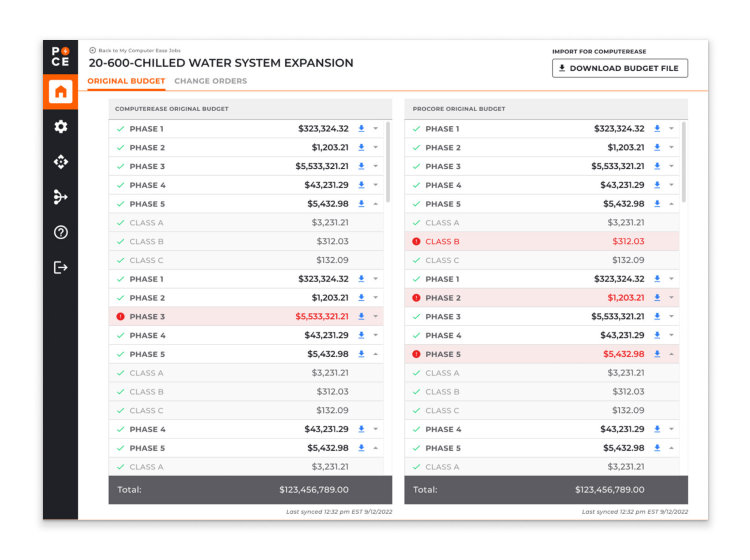Select the four-arrows sync icon in the sidebar
The height and width of the screenshot is (560, 750).
click(x=61, y=162)
